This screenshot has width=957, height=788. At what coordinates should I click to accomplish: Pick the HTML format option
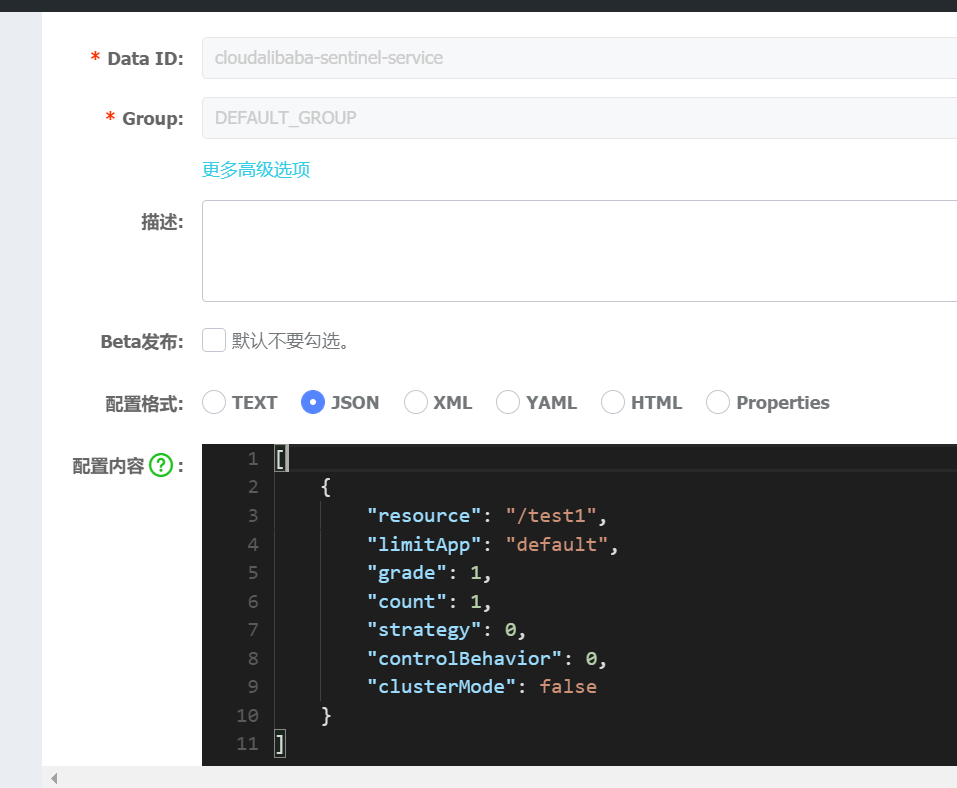613,403
